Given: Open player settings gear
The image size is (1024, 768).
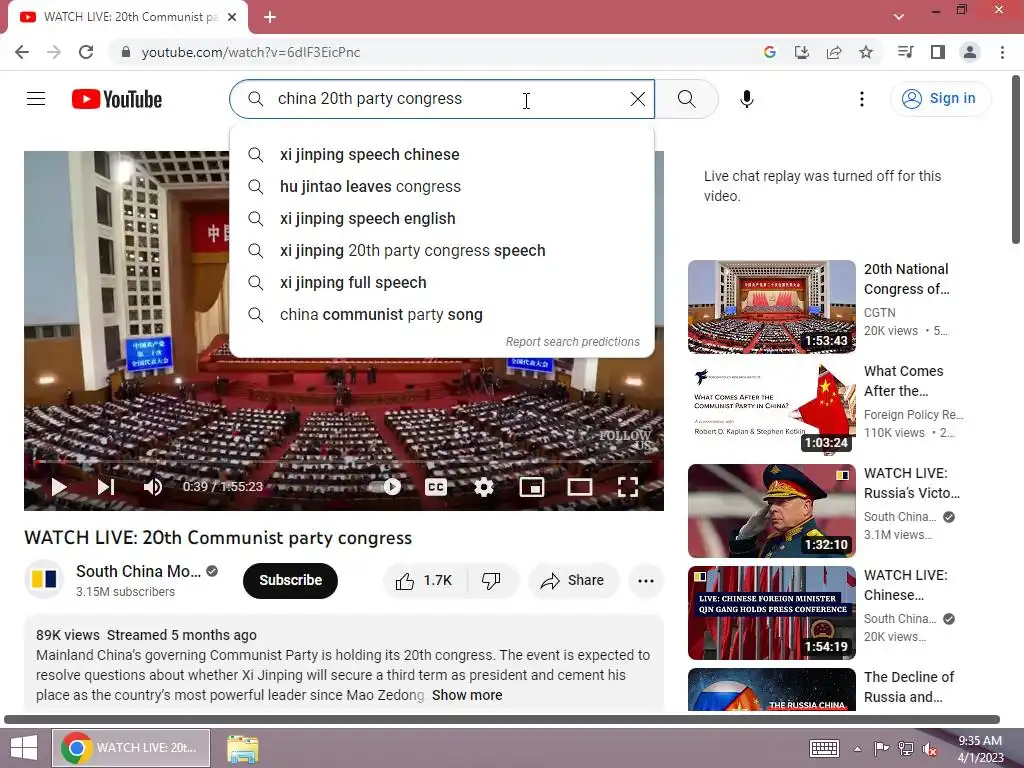Looking at the screenshot, I should 483,487.
